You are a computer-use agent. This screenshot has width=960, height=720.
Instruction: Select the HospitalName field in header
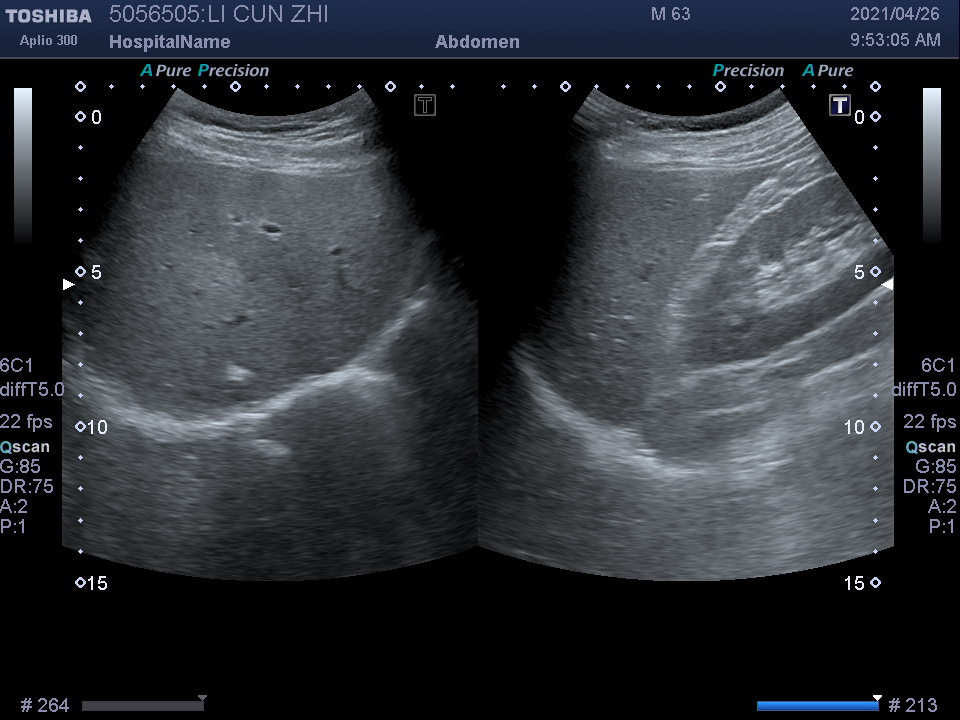point(169,42)
